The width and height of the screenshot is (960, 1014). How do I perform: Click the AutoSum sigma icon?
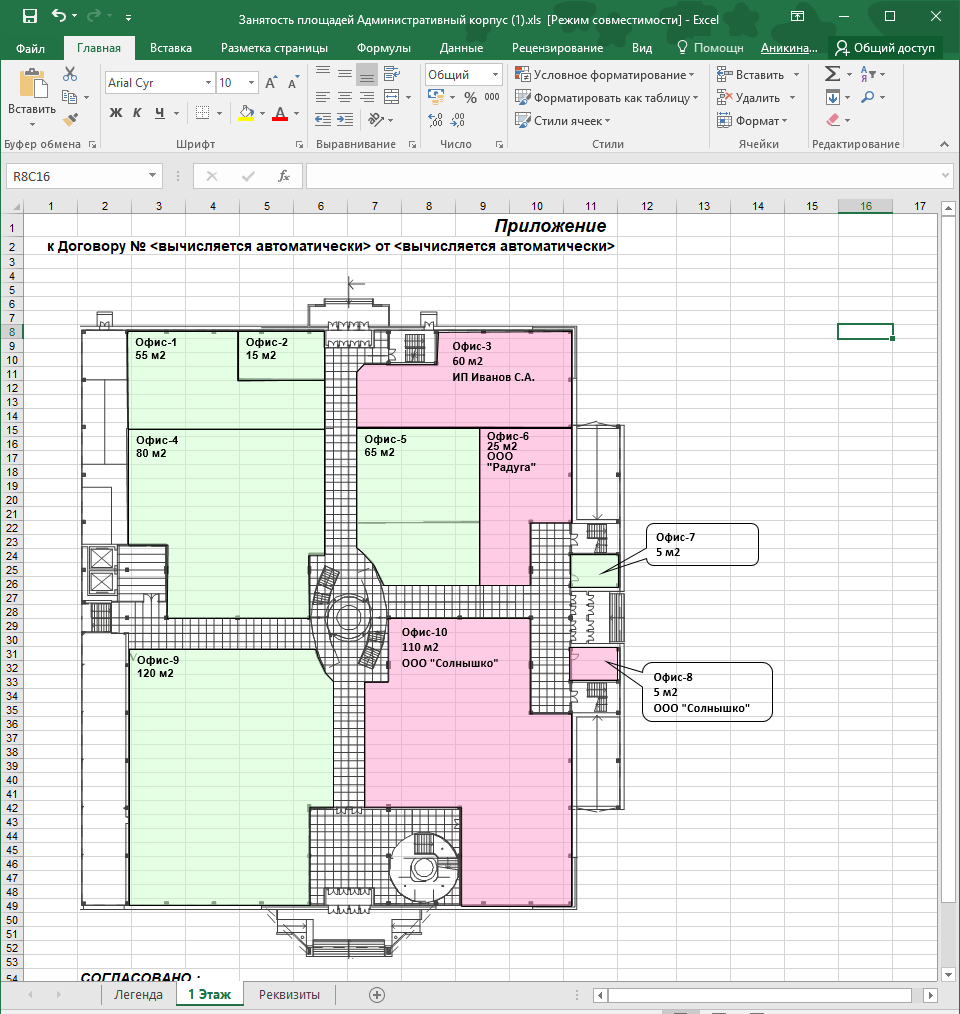click(832, 75)
